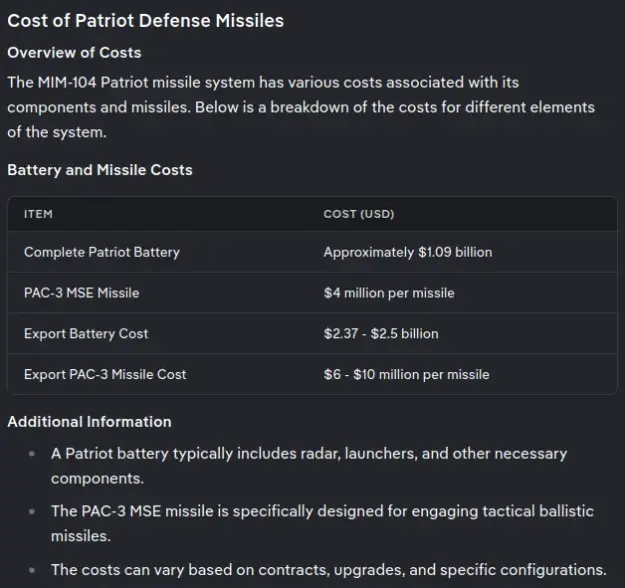Click the Approximately $1.09 billion cell

(408, 252)
